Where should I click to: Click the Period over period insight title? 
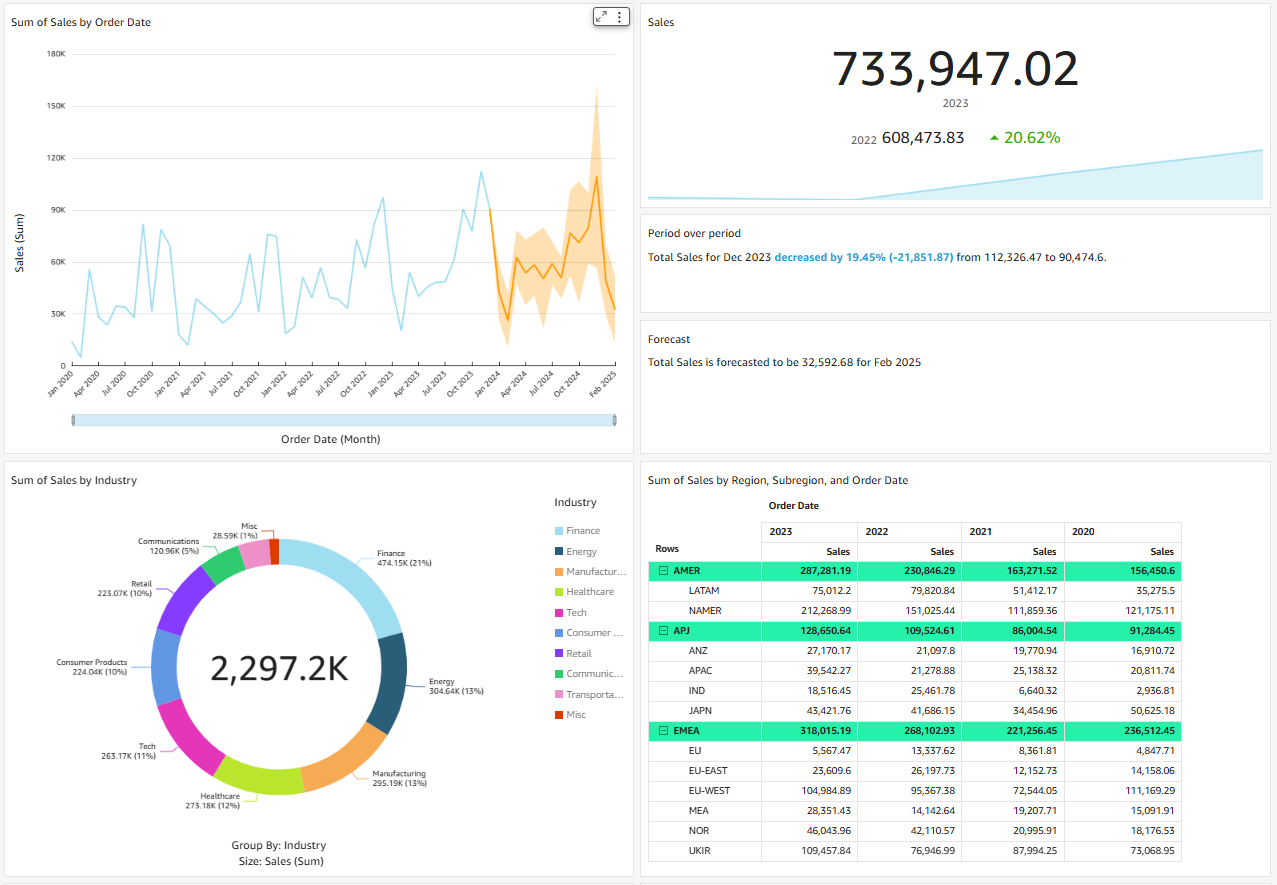694,233
